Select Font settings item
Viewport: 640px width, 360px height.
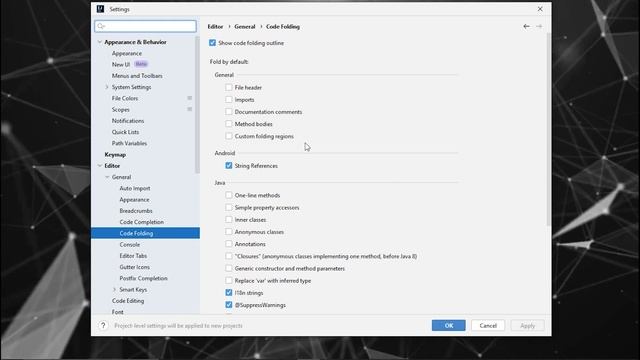117,312
